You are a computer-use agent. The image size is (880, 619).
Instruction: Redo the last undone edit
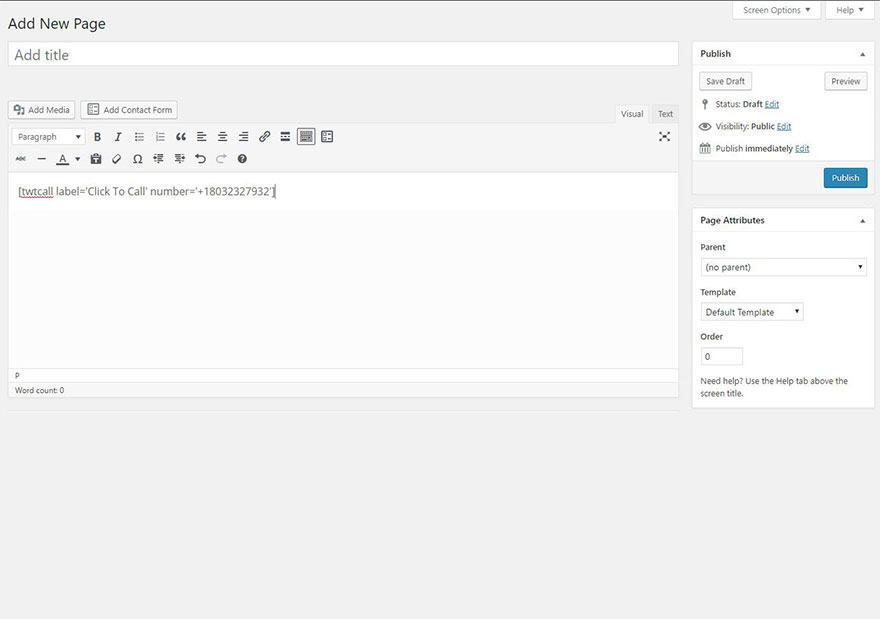(x=221, y=159)
